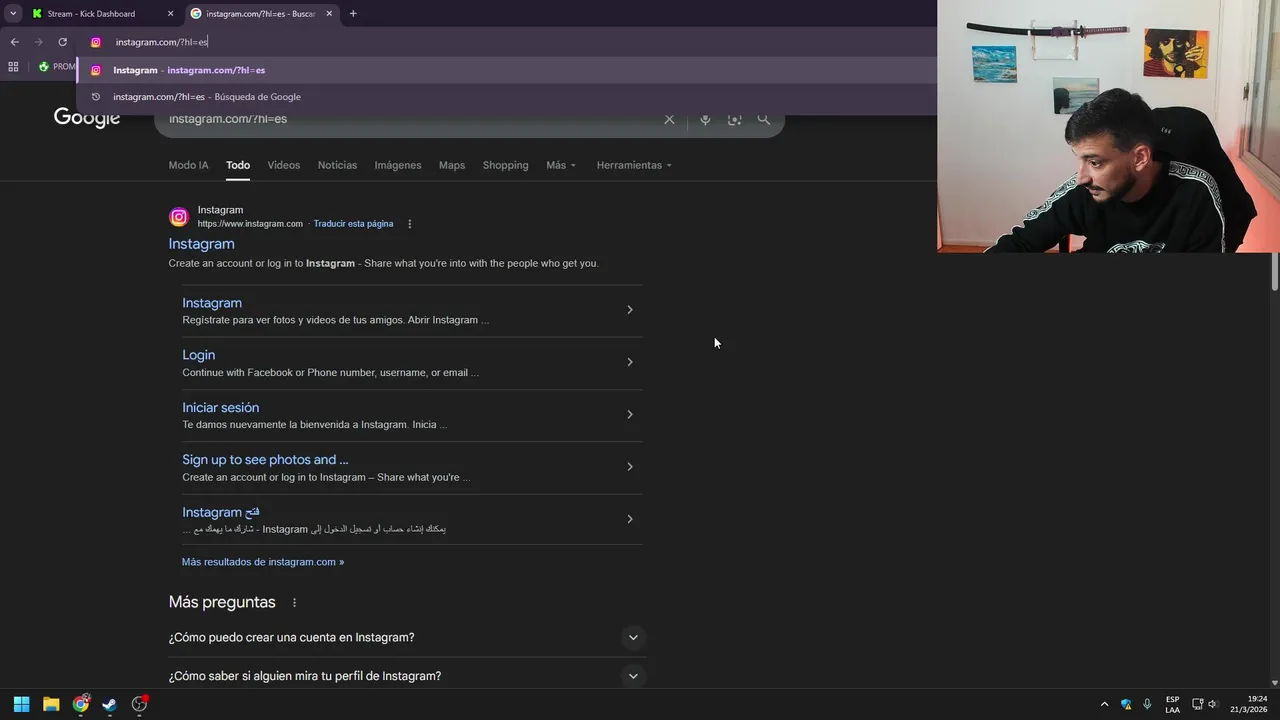
Task: Open OBS Studio from the taskbar
Action: 140,704
